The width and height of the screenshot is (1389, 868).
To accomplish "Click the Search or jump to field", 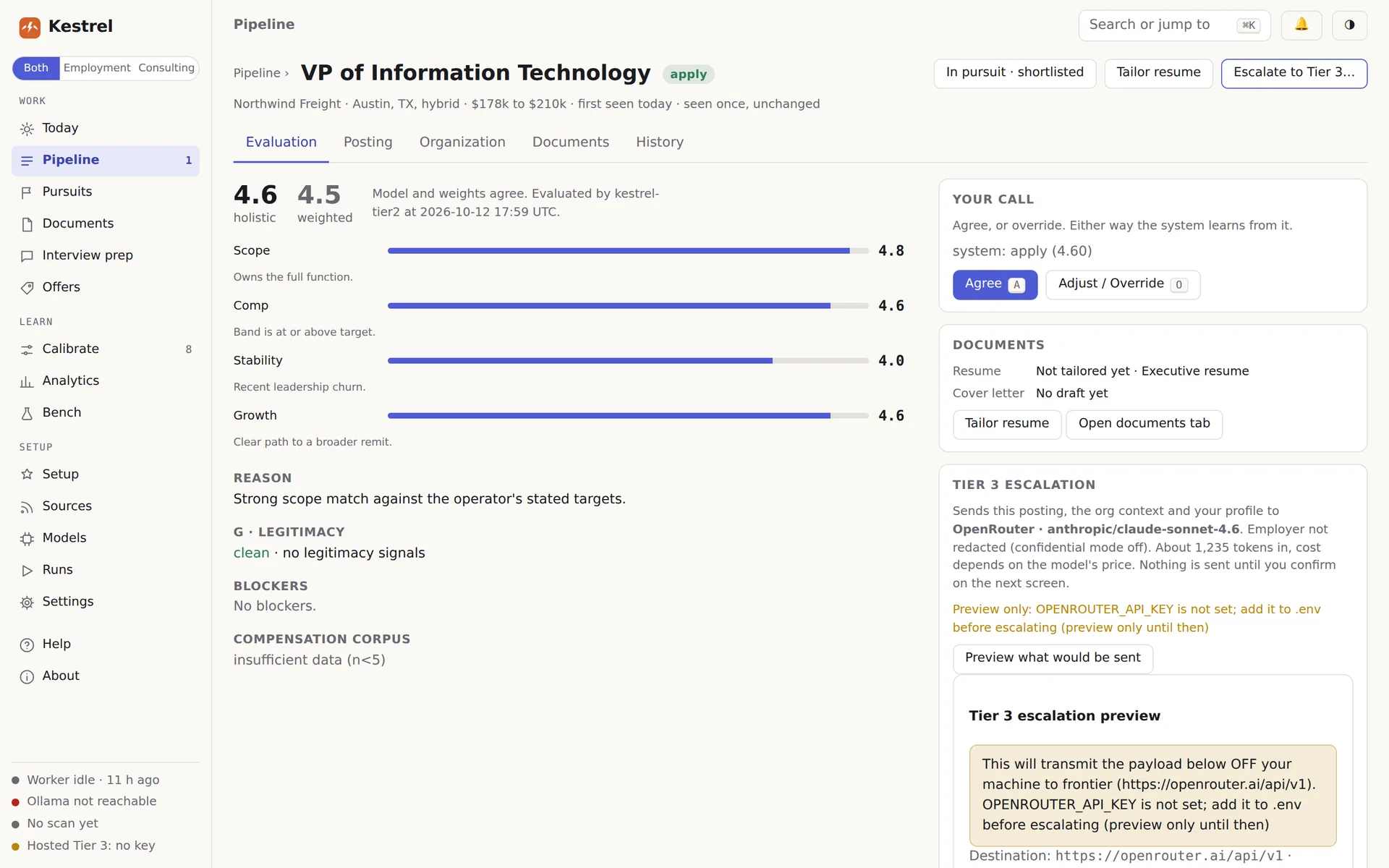I will coord(1174,25).
